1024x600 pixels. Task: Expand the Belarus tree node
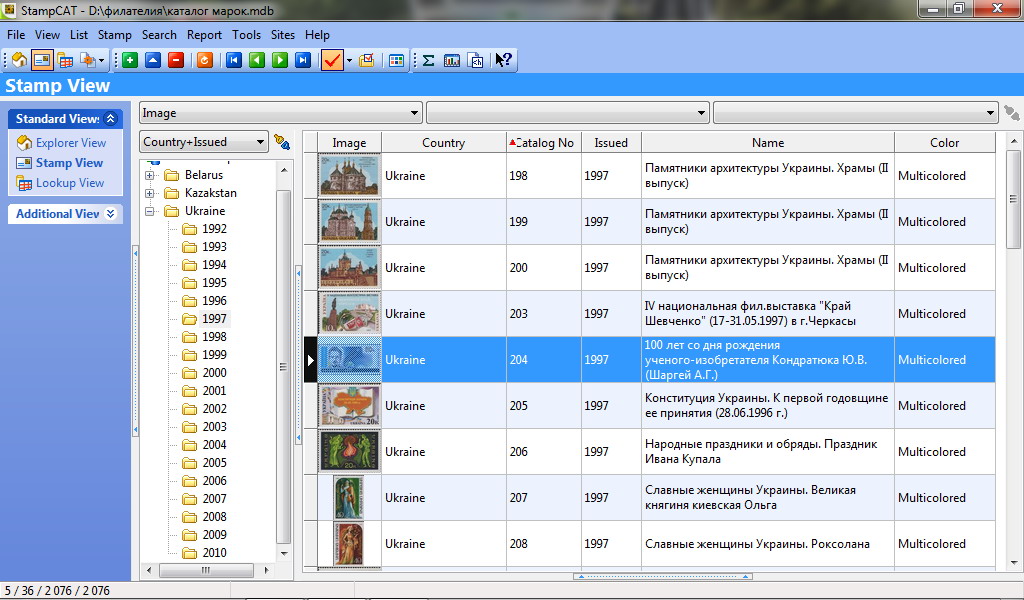[x=150, y=175]
